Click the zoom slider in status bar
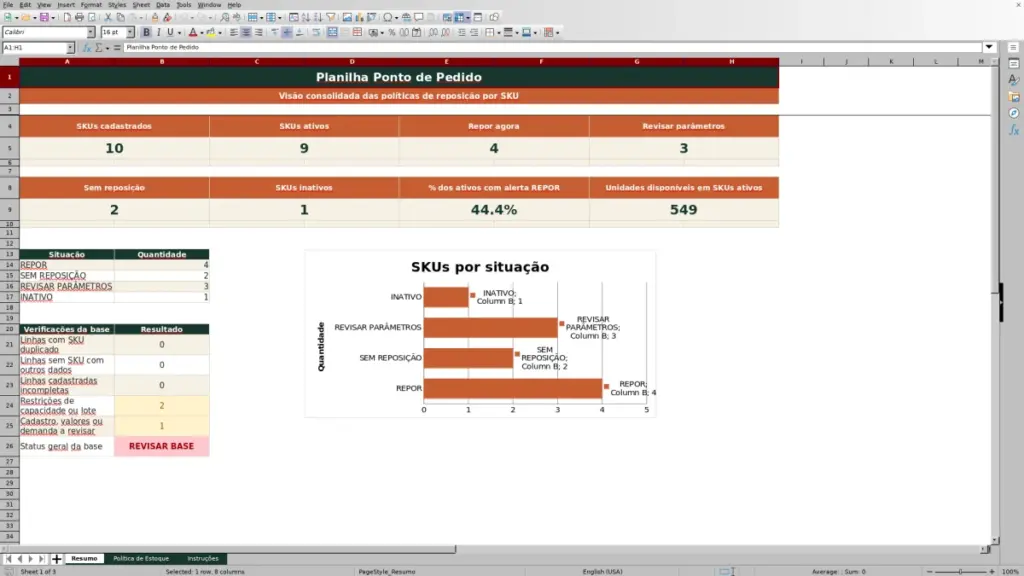The height and width of the screenshot is (576, 1024). click(960, 571)
